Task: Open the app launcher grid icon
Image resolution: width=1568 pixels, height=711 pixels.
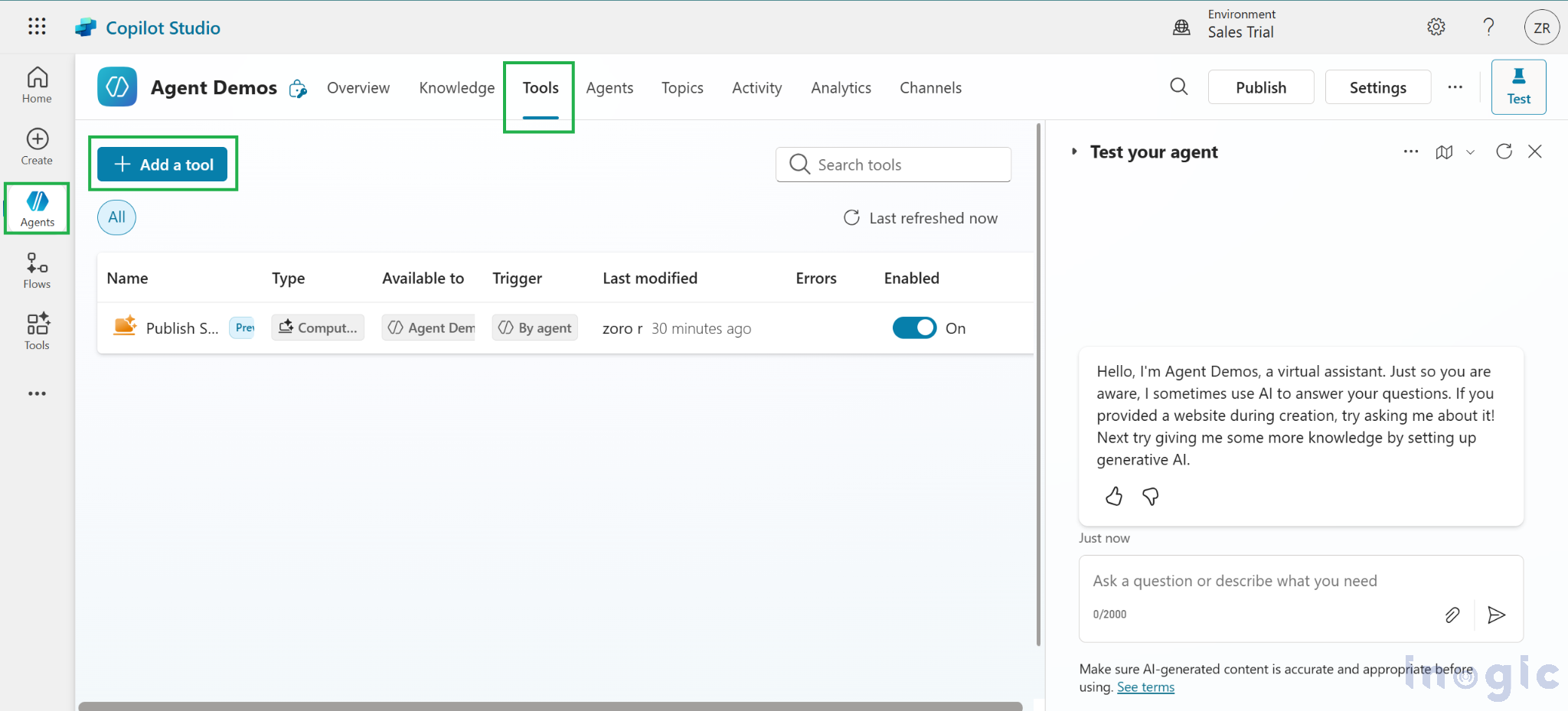Action: (37, 27)
